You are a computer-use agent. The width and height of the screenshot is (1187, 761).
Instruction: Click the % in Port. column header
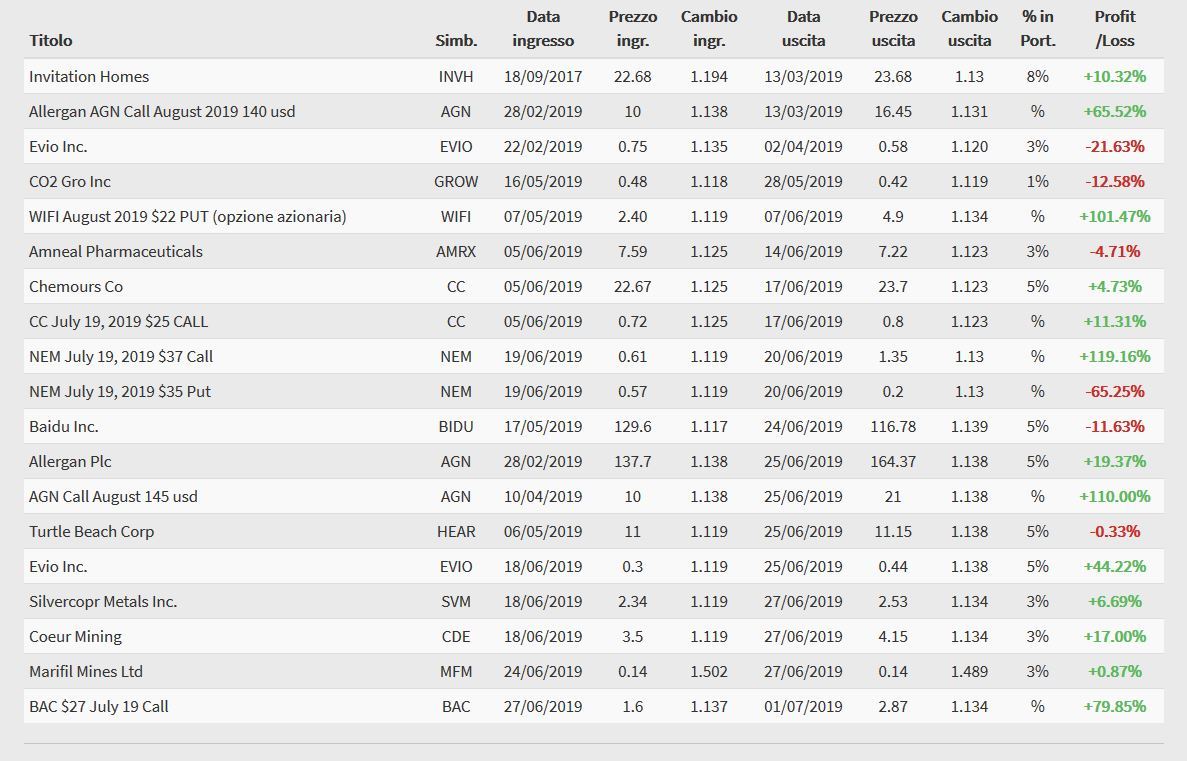(x=1038, y=29)
